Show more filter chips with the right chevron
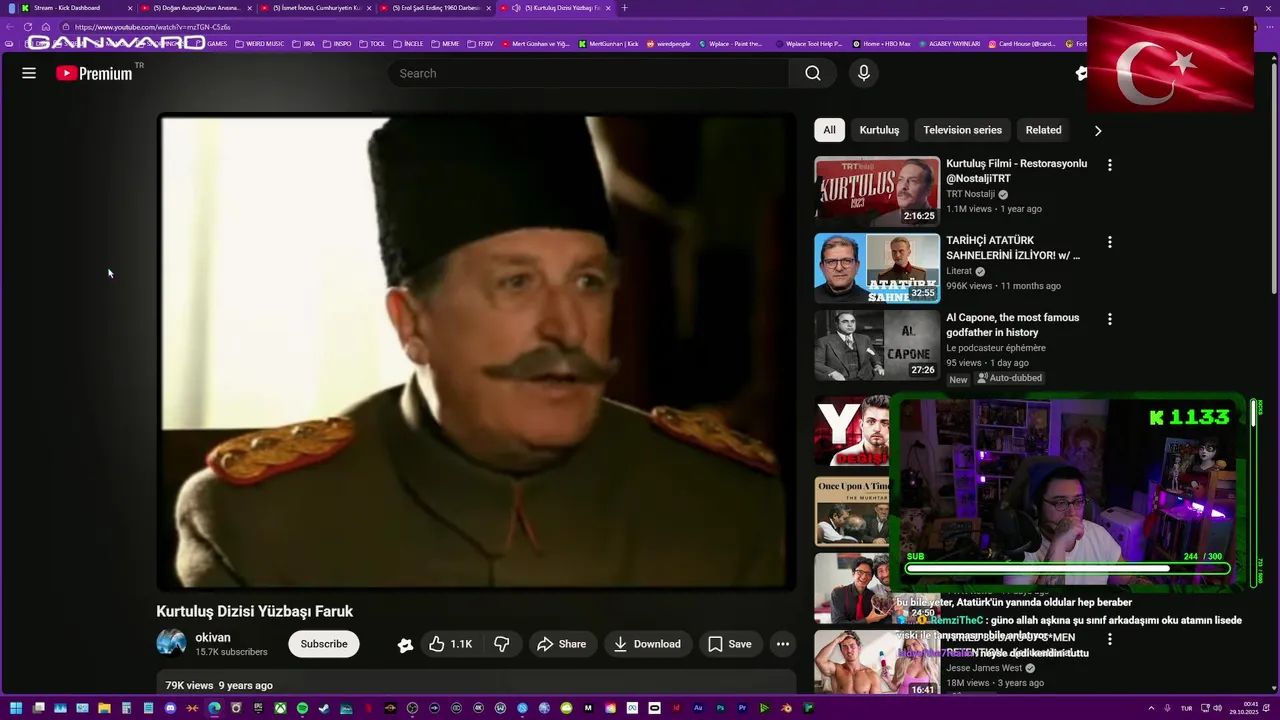The width and height of the screenshot is (1280, 720). [x=1098, y=130]
